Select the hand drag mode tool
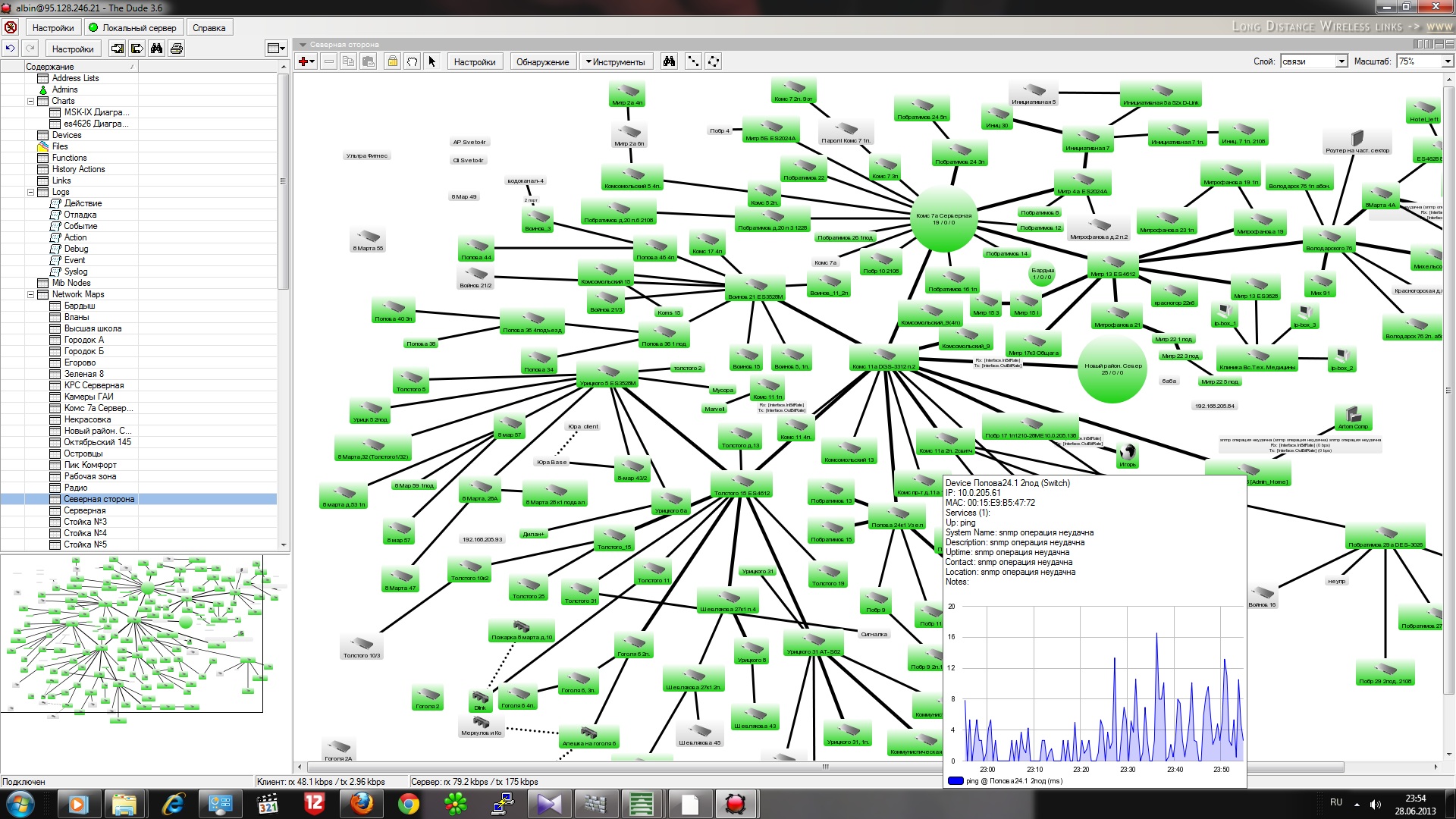The width and height of the screenshot is (1456, 819). point(412,61)
